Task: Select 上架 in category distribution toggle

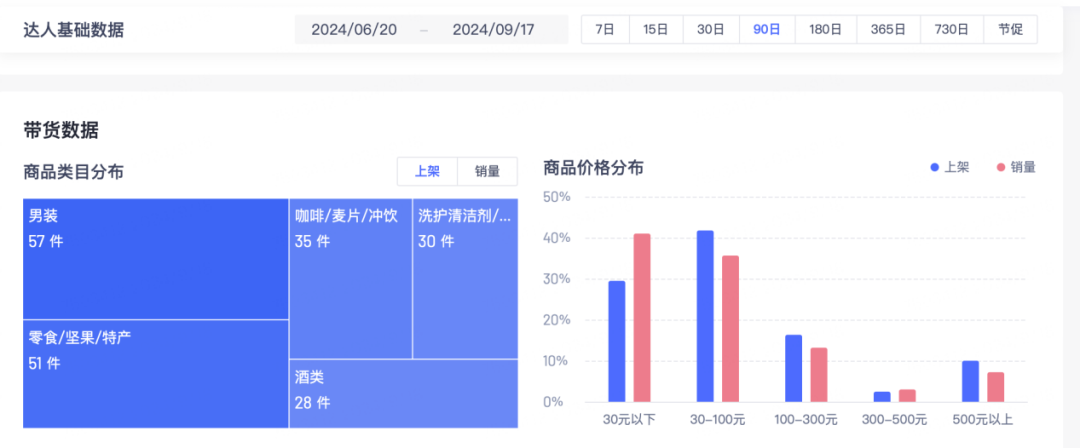Action: (x=427, y=171)
